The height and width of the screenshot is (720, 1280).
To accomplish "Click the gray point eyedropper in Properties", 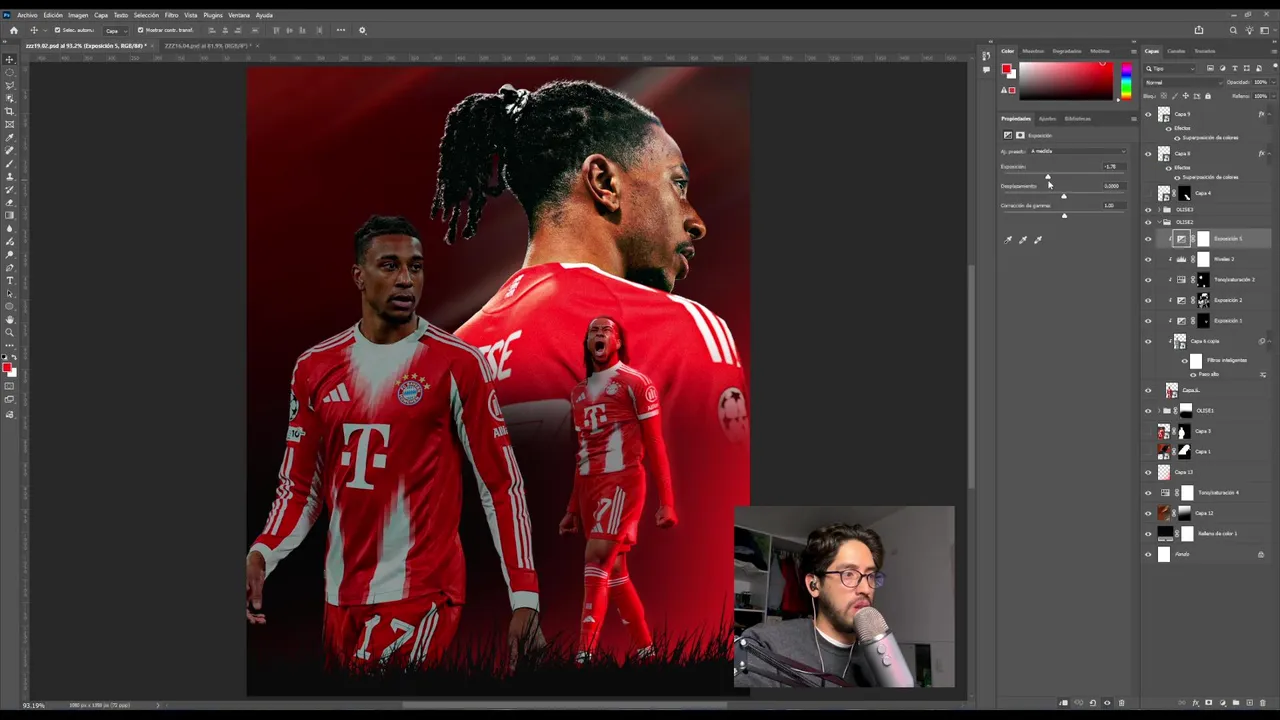I will (x=1023, y=240).
